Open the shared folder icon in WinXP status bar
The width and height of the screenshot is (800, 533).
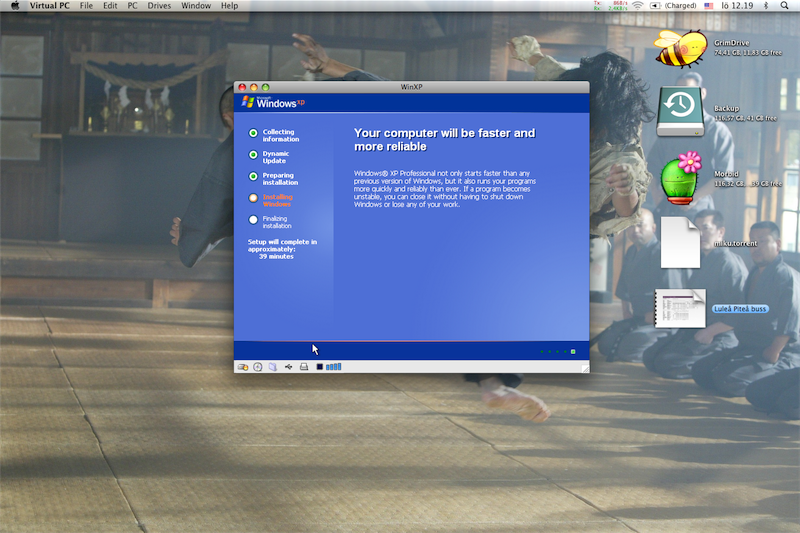point(272,367)
